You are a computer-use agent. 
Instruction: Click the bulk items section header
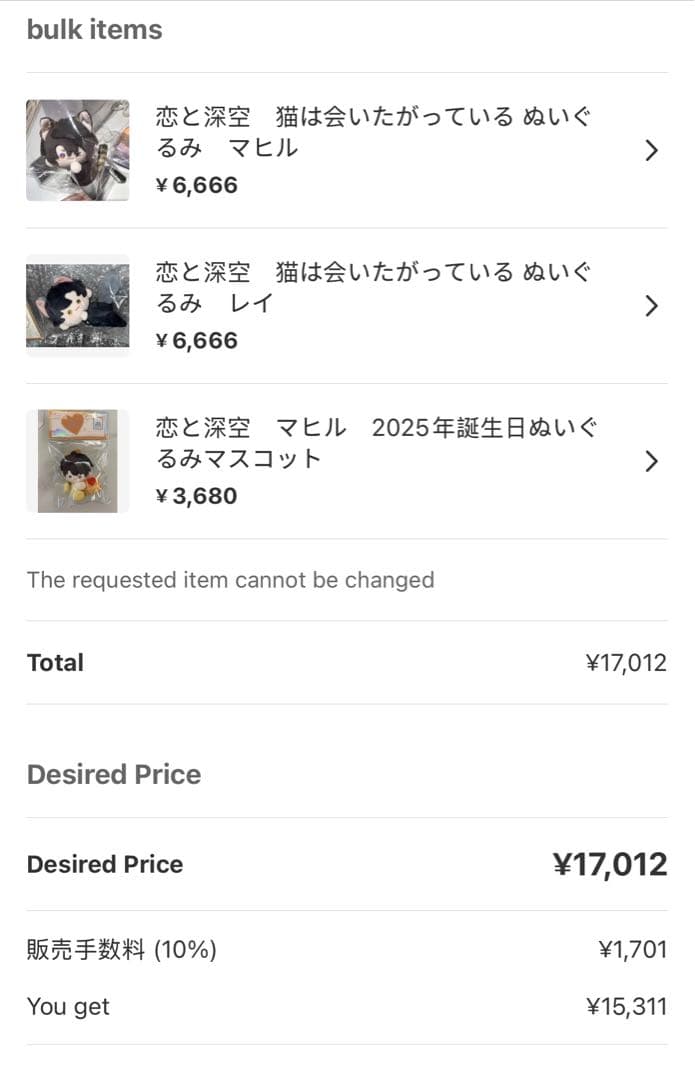(94, 30)
